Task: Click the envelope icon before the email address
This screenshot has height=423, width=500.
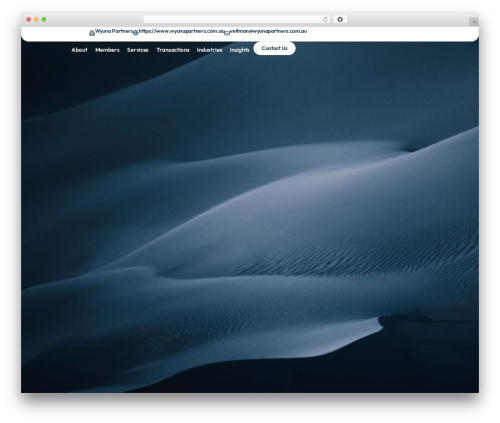Action: point(227,33)
